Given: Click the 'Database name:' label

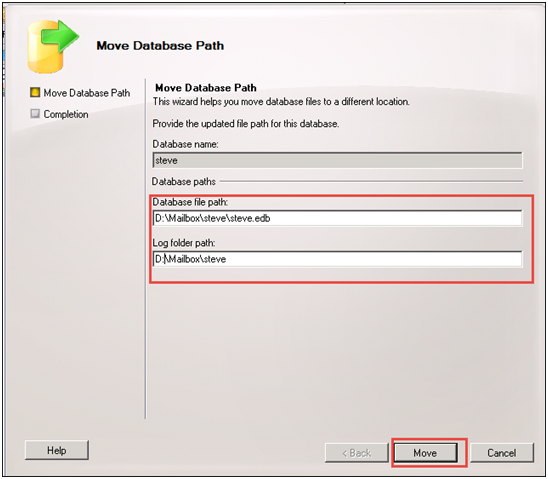Looking at the screenshot, I should tap(185, 144).
